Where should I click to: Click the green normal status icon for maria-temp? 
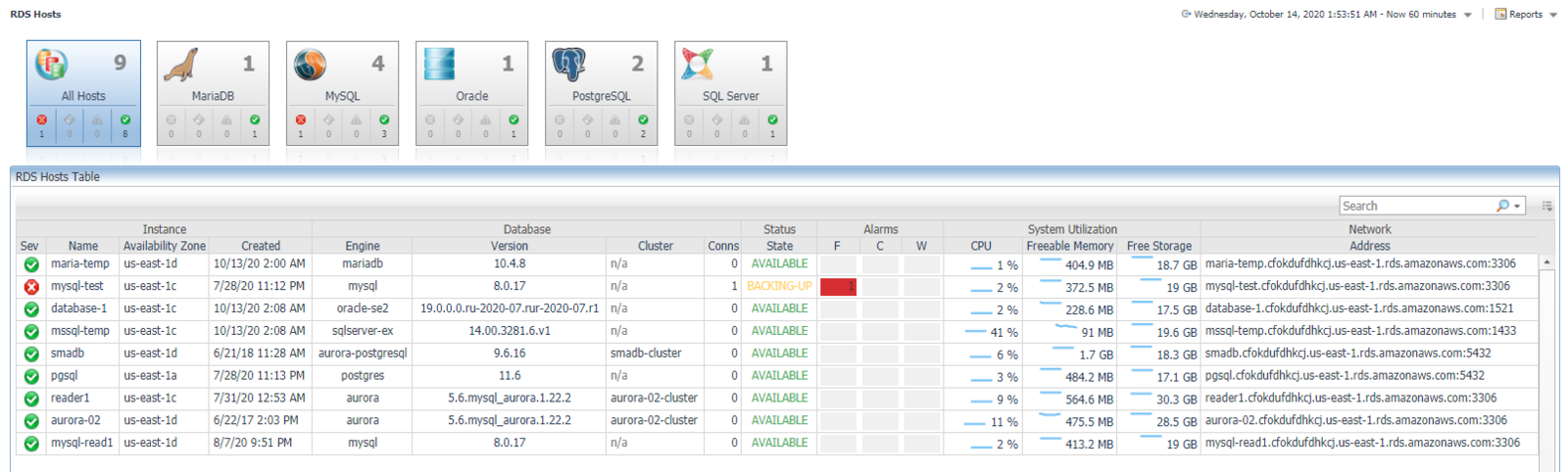[31, 264]
